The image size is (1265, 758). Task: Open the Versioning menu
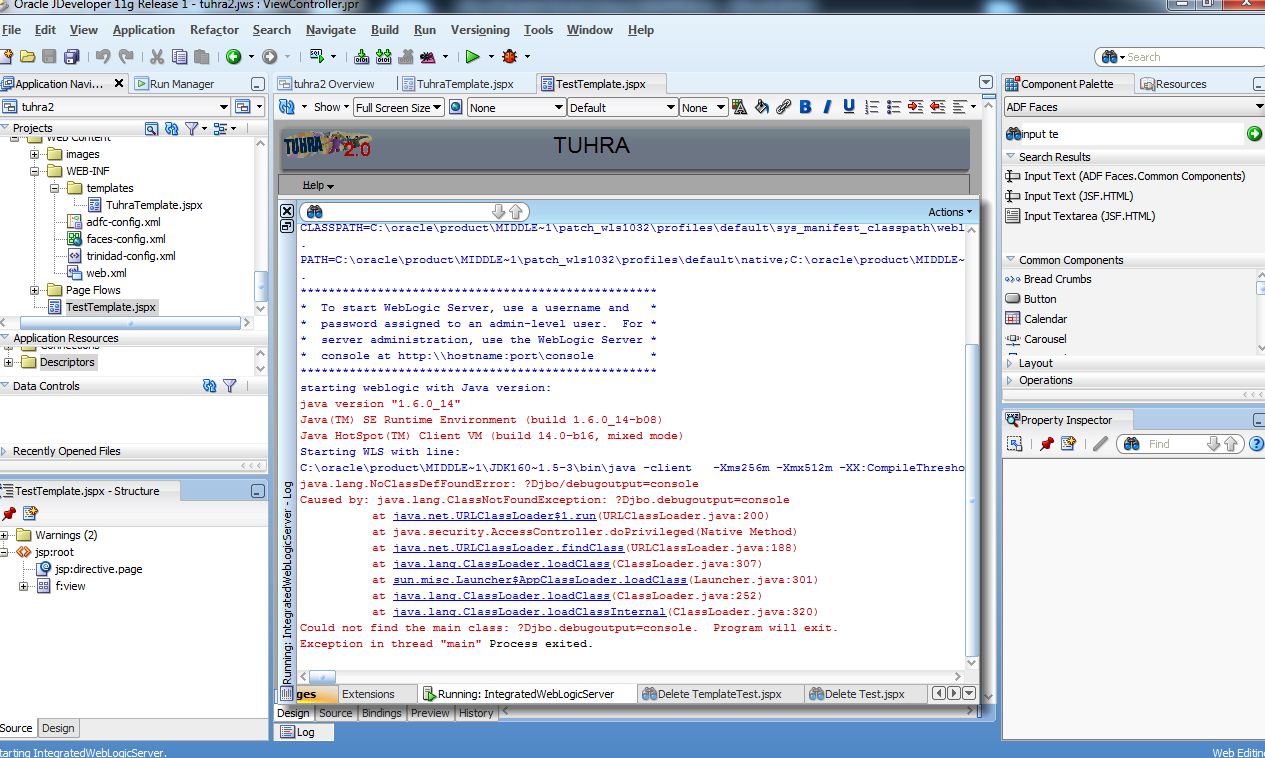pos(480,30)
